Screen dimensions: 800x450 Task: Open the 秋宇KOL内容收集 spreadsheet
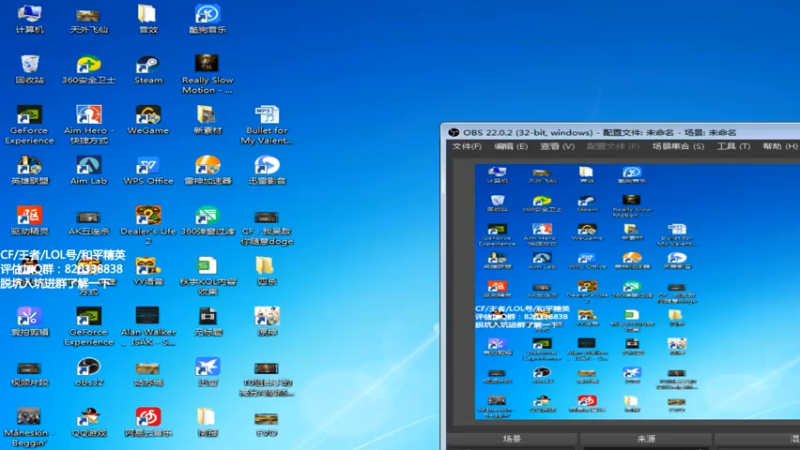207,276
